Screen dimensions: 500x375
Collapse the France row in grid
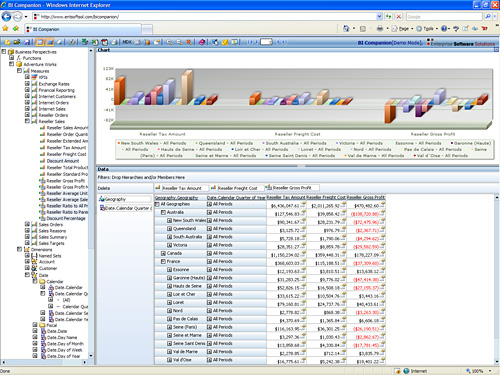[x=163, y=262]
